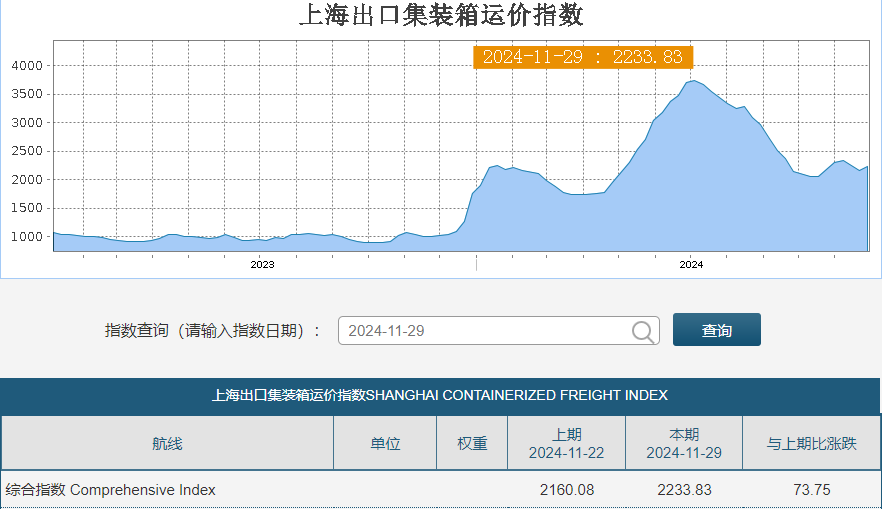Select the 权重 column header

coord(472,443)
